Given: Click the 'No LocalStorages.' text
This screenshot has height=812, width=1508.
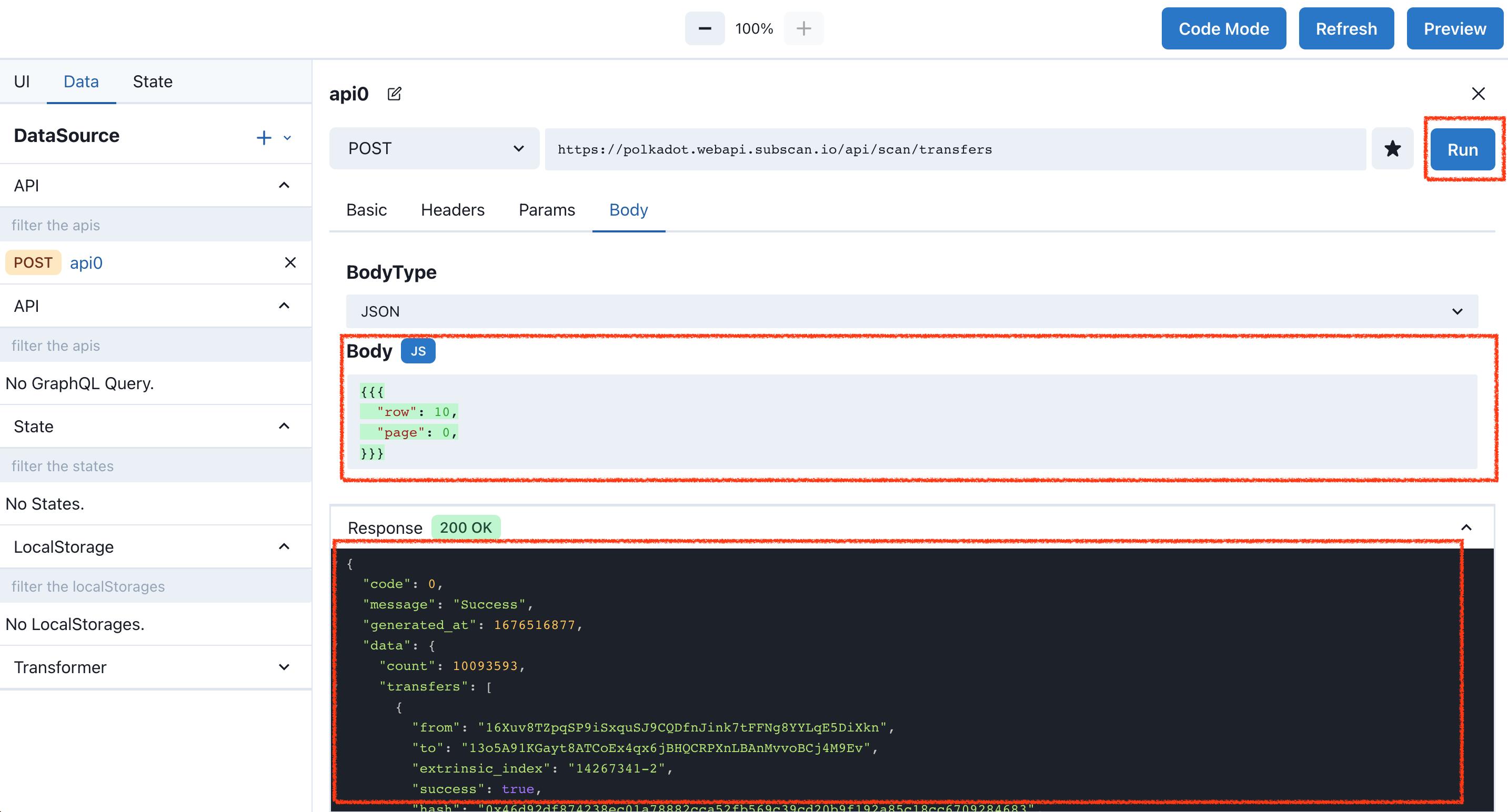Looking at the screenshot, I should (75, 624).
